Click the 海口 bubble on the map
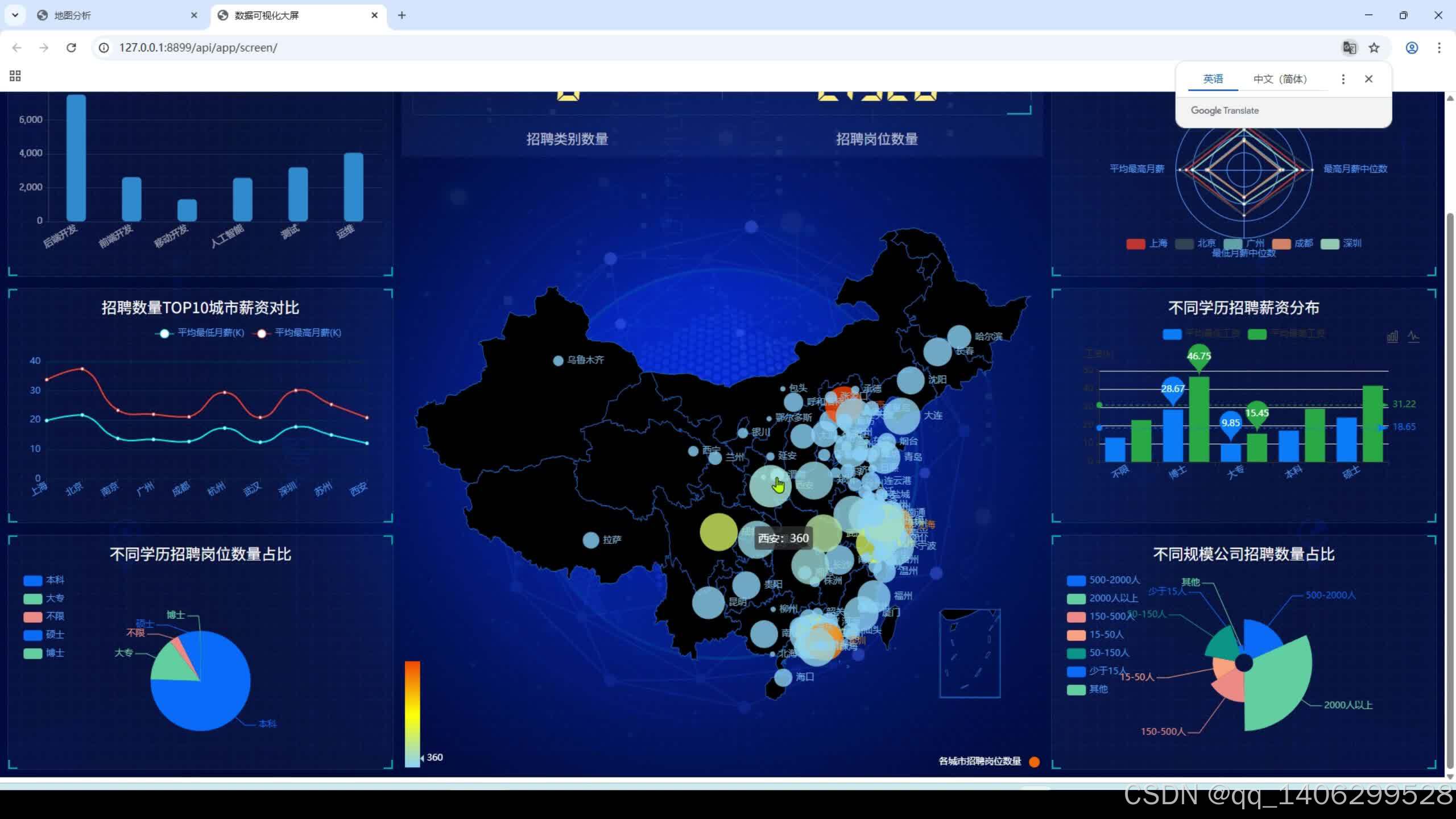 [x=783, y=677]
